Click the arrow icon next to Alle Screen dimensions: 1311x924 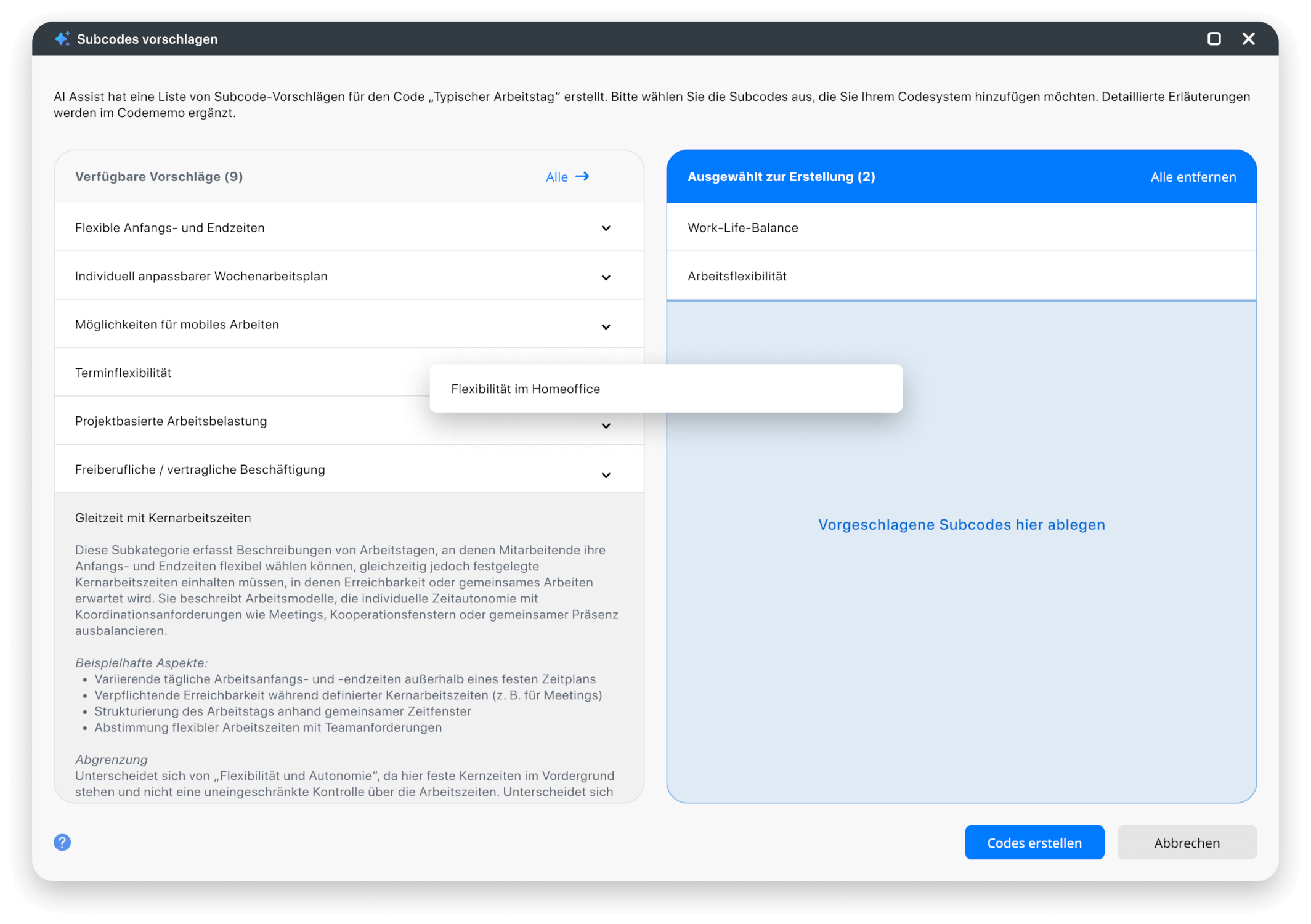tap(582, 177)
